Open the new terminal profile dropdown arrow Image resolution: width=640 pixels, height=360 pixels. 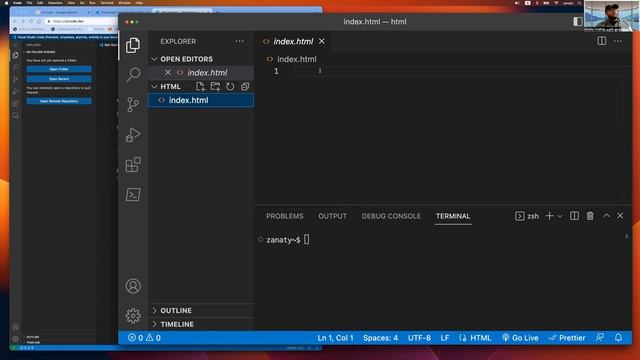[x=560, y=216]
